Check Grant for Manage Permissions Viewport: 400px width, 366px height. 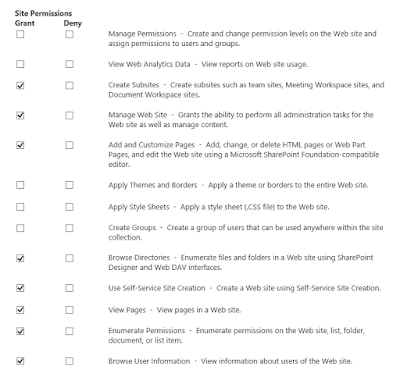(x=20, y=34)
